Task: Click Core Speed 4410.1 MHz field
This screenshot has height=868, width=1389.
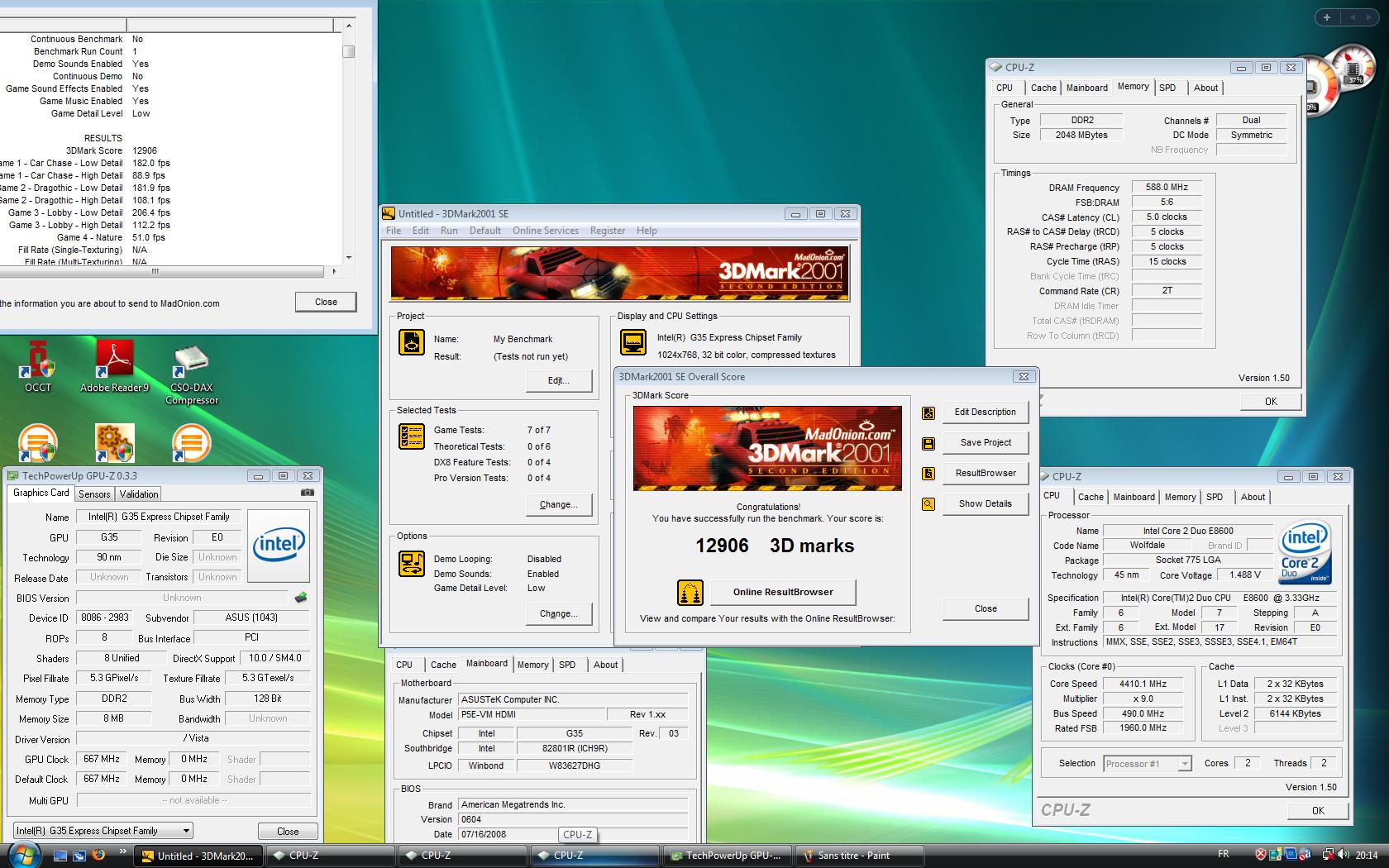Action: pos(1143,684)
